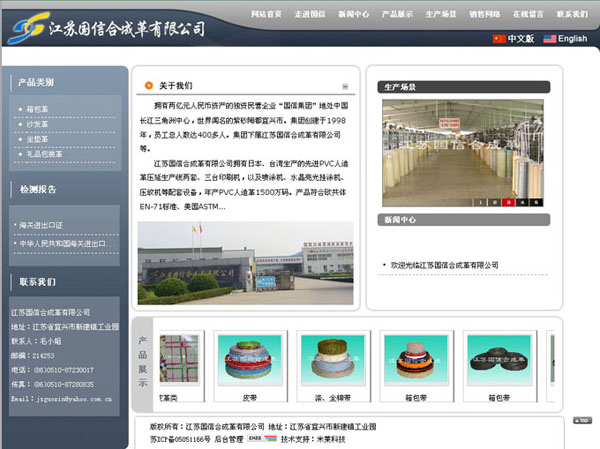Click the company name title in header
The image size is (600, 449).
127,29
